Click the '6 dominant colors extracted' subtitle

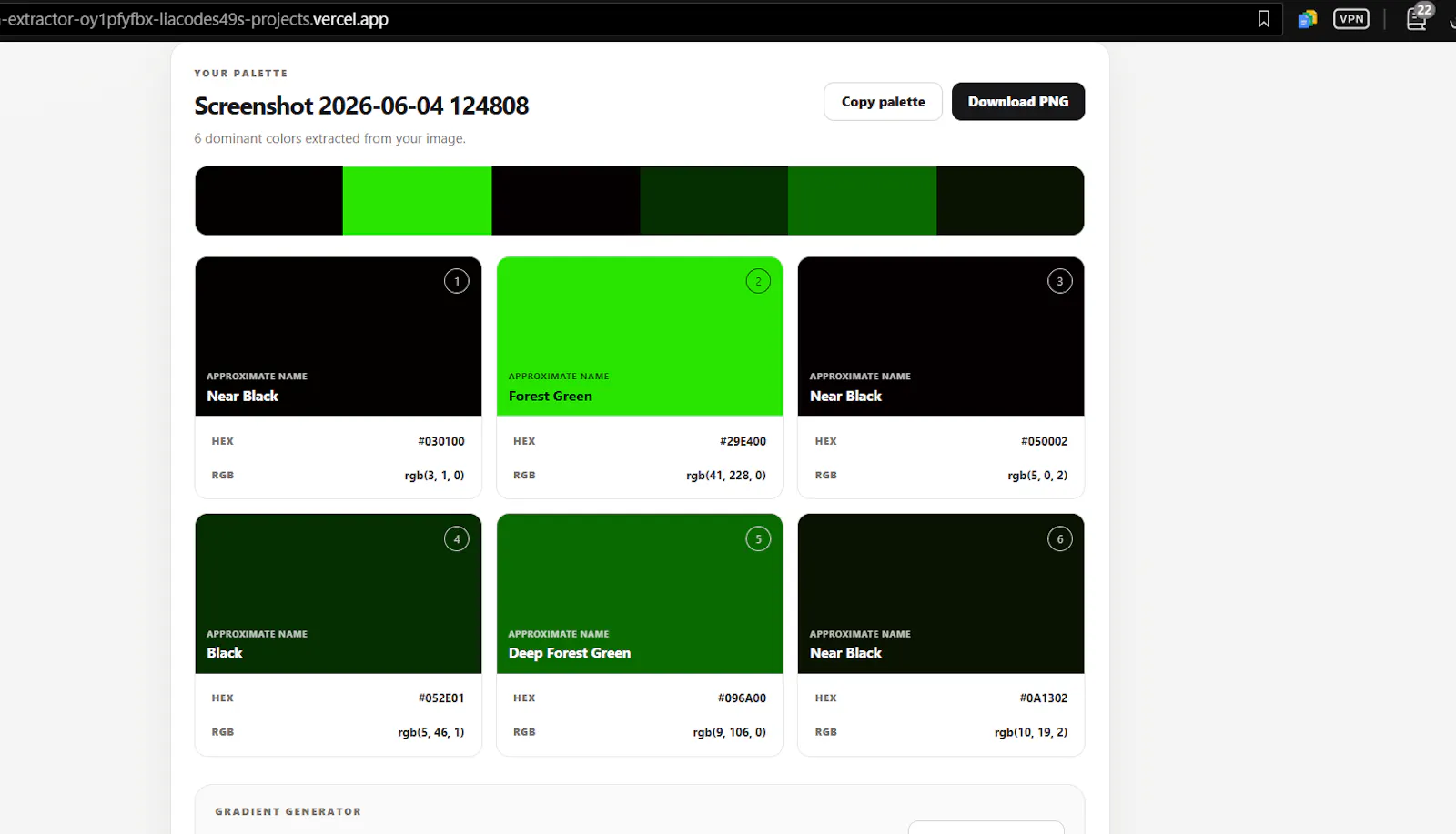(x=329, y=138)
